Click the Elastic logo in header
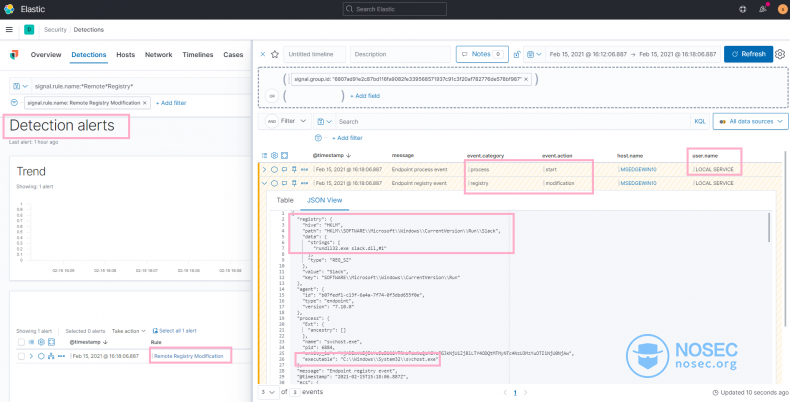The image size is (790, 402). [9, 9]
